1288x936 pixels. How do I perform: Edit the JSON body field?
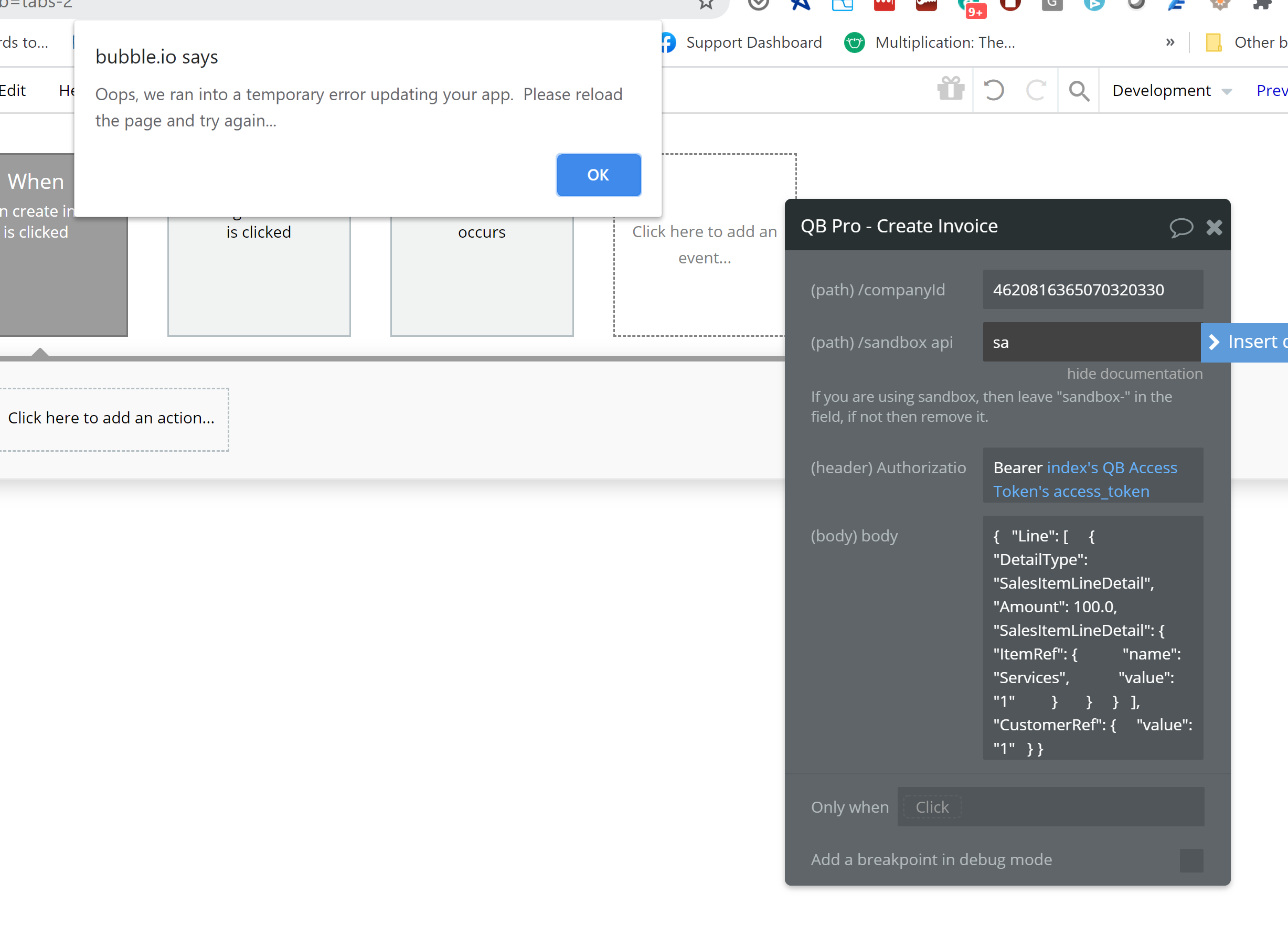(x=1093, y=638)
